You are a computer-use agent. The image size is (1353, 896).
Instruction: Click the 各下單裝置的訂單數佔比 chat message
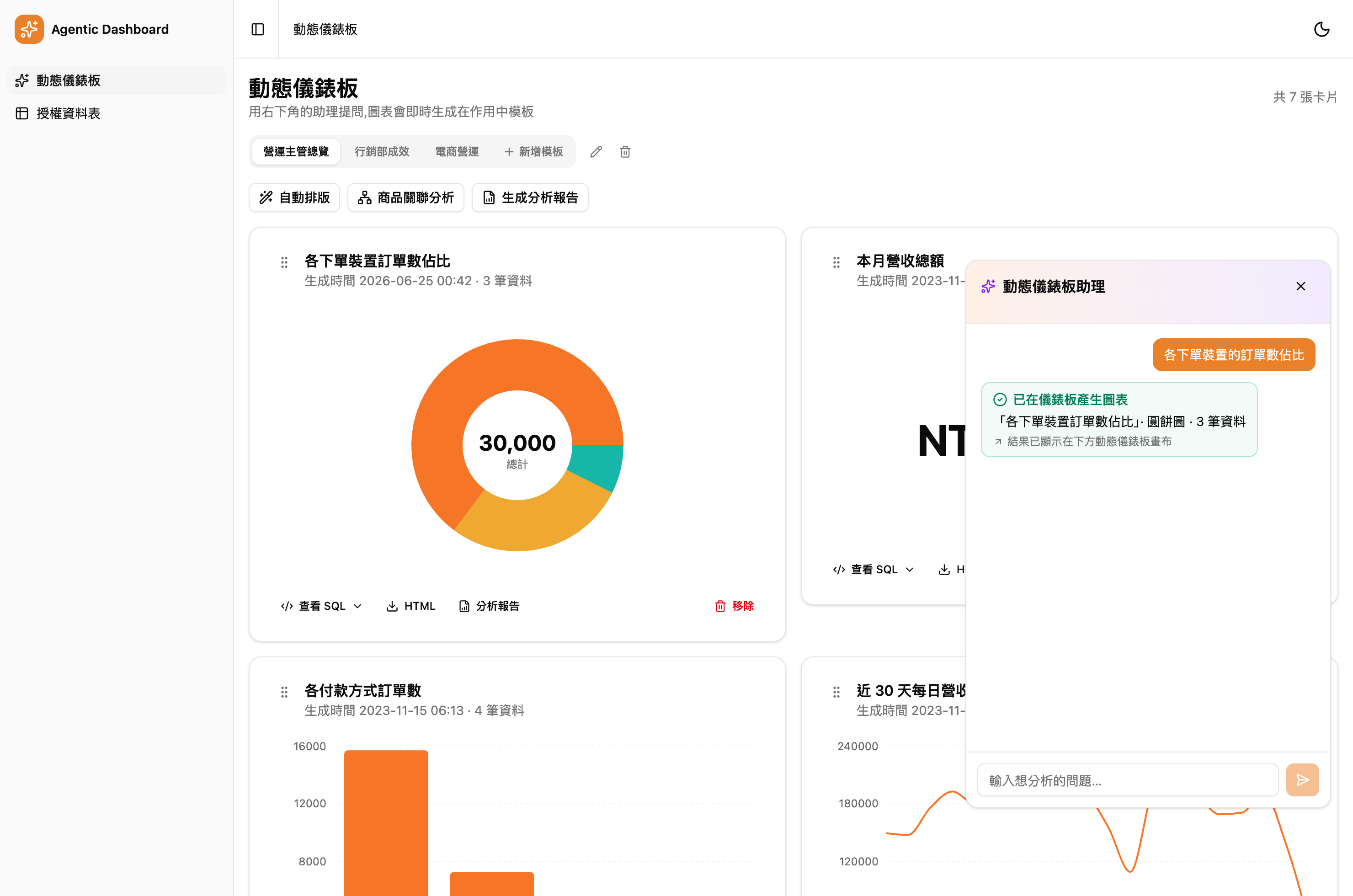point(1234,355)
